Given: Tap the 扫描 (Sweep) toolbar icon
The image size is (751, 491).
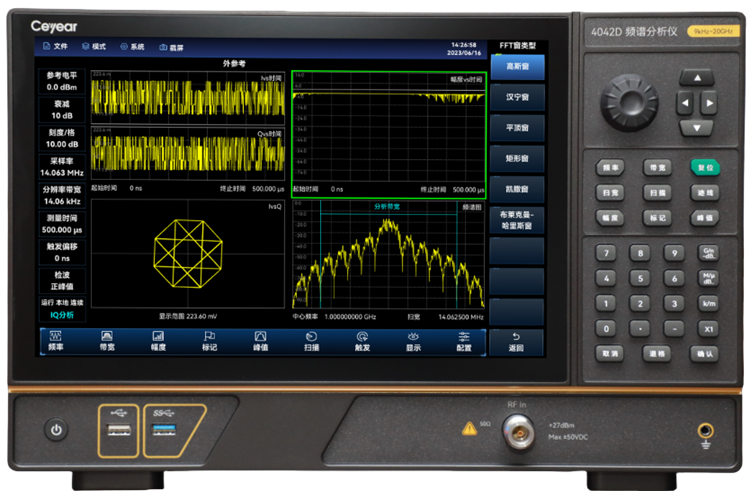Looking at the screenshot, I should tap(311, 340).
